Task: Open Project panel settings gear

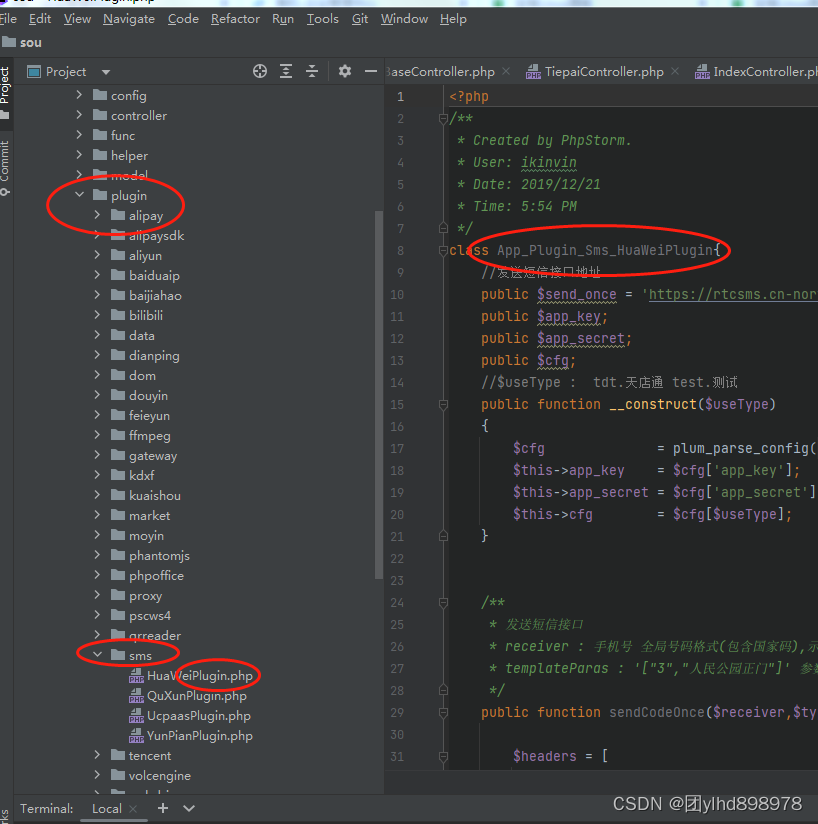Action: tap(345, 71)
